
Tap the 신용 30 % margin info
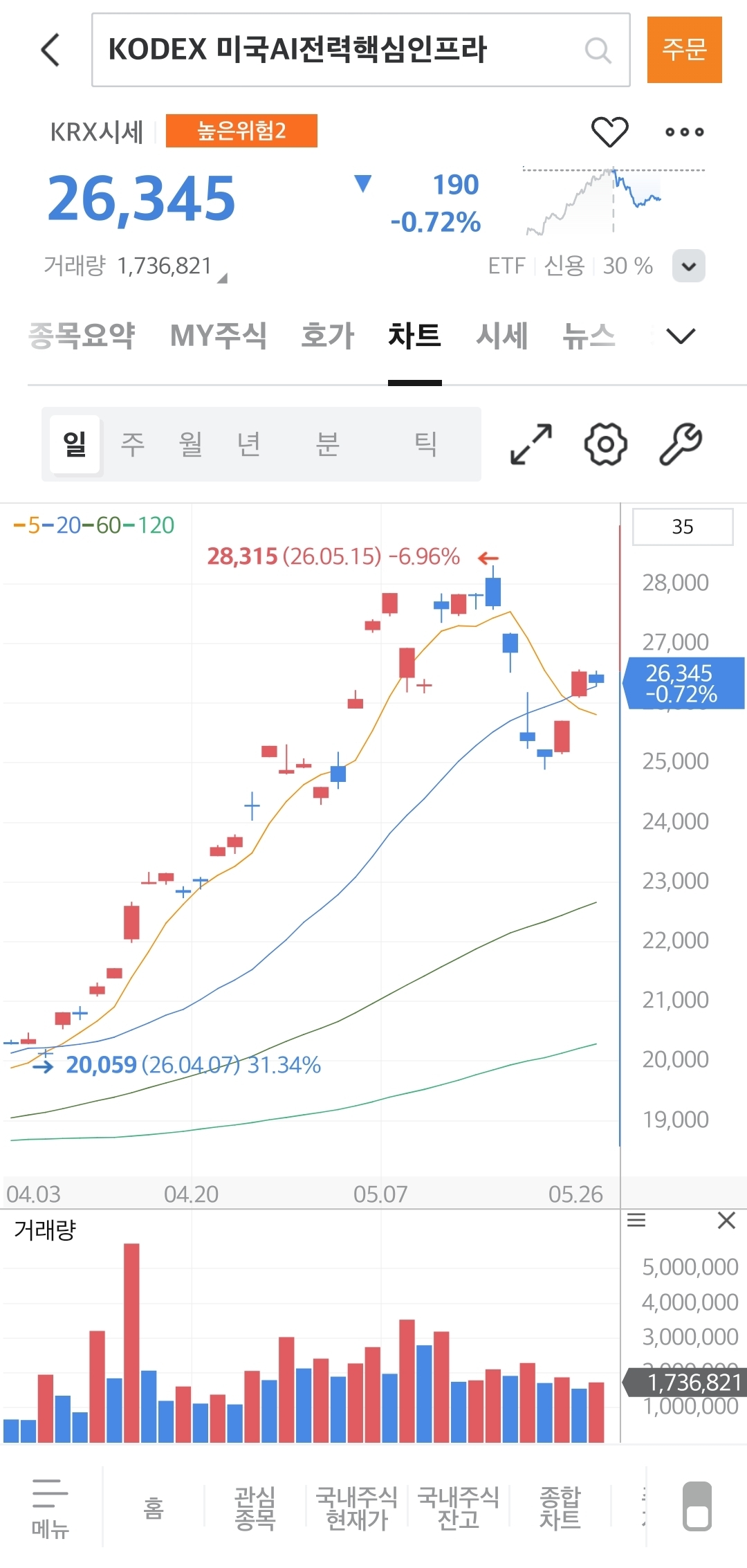598,266
